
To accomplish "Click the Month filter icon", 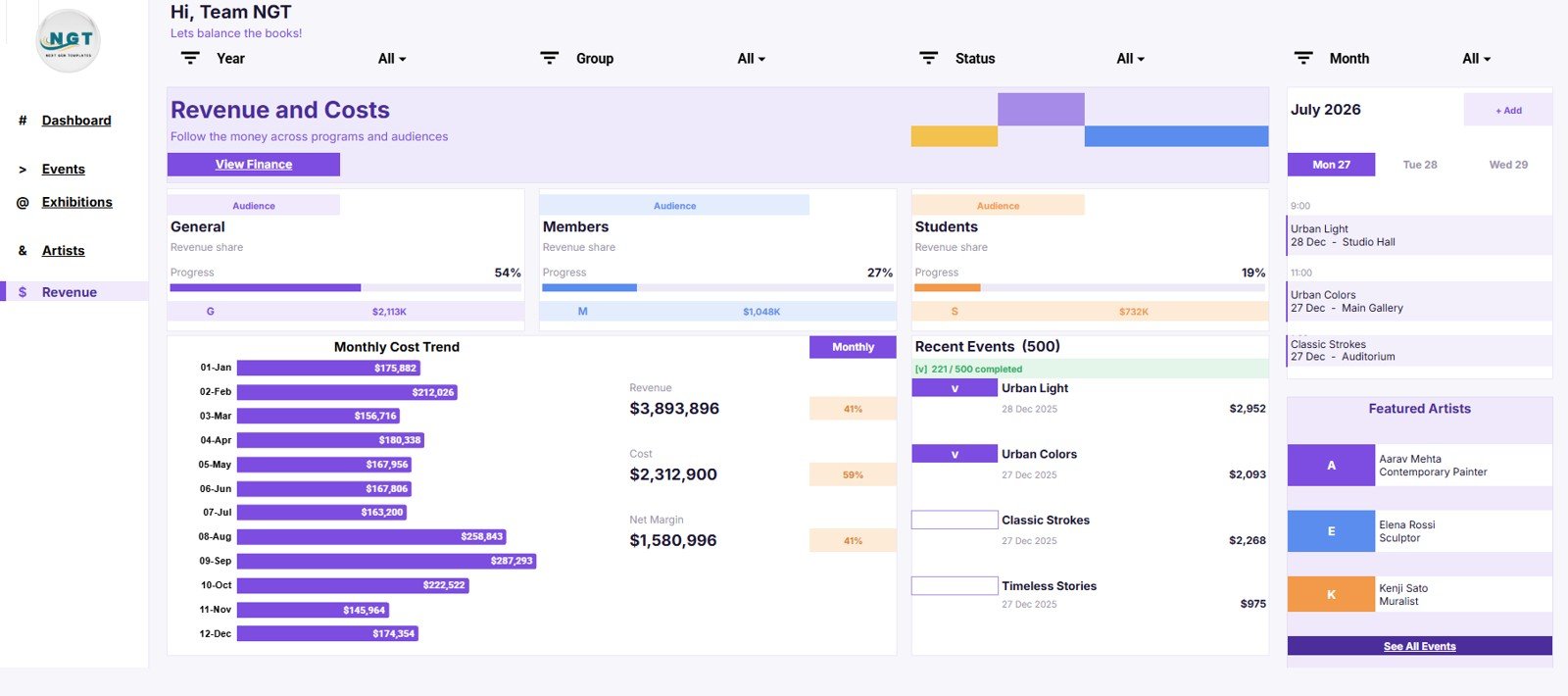I will [1303, 59].
